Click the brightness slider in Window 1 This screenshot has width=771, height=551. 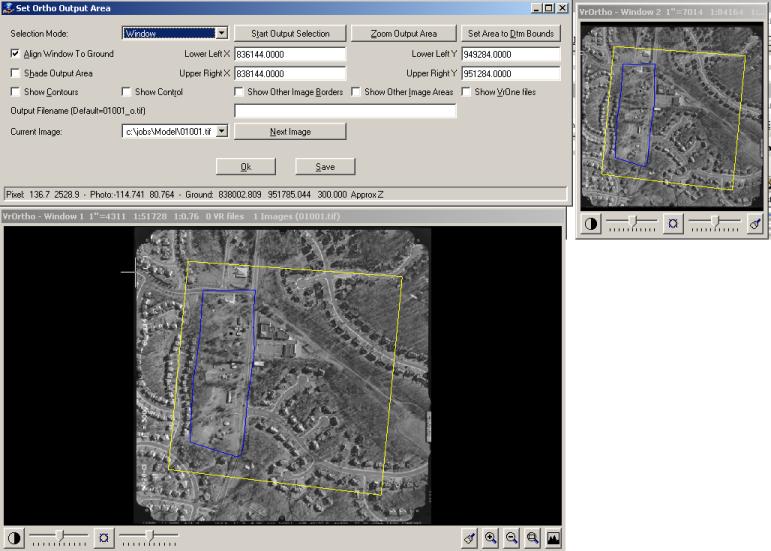click(x=149, y=537)
